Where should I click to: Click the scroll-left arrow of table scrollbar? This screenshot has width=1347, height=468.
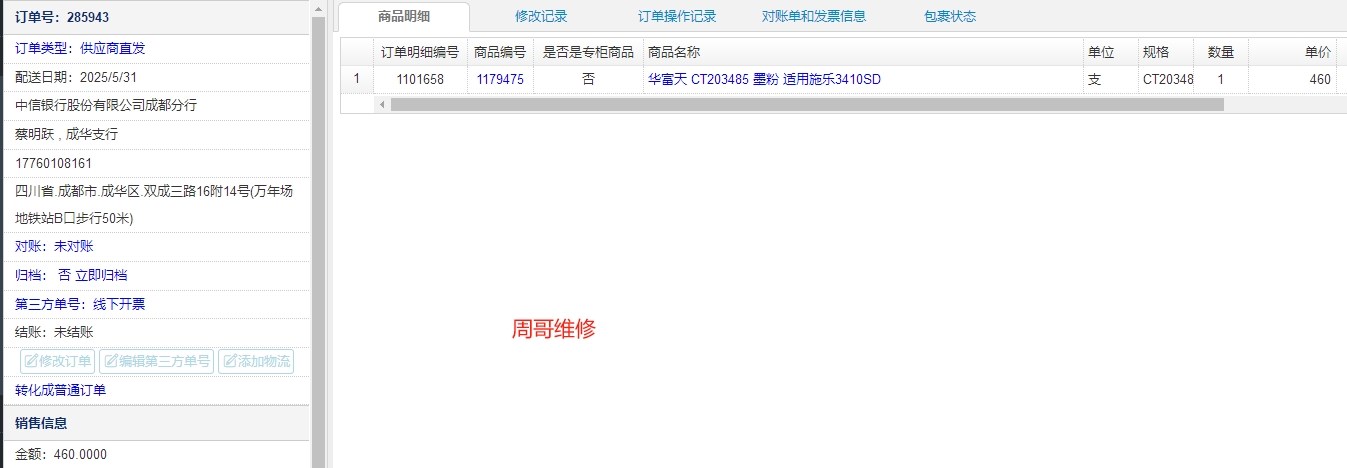[381, 104]
